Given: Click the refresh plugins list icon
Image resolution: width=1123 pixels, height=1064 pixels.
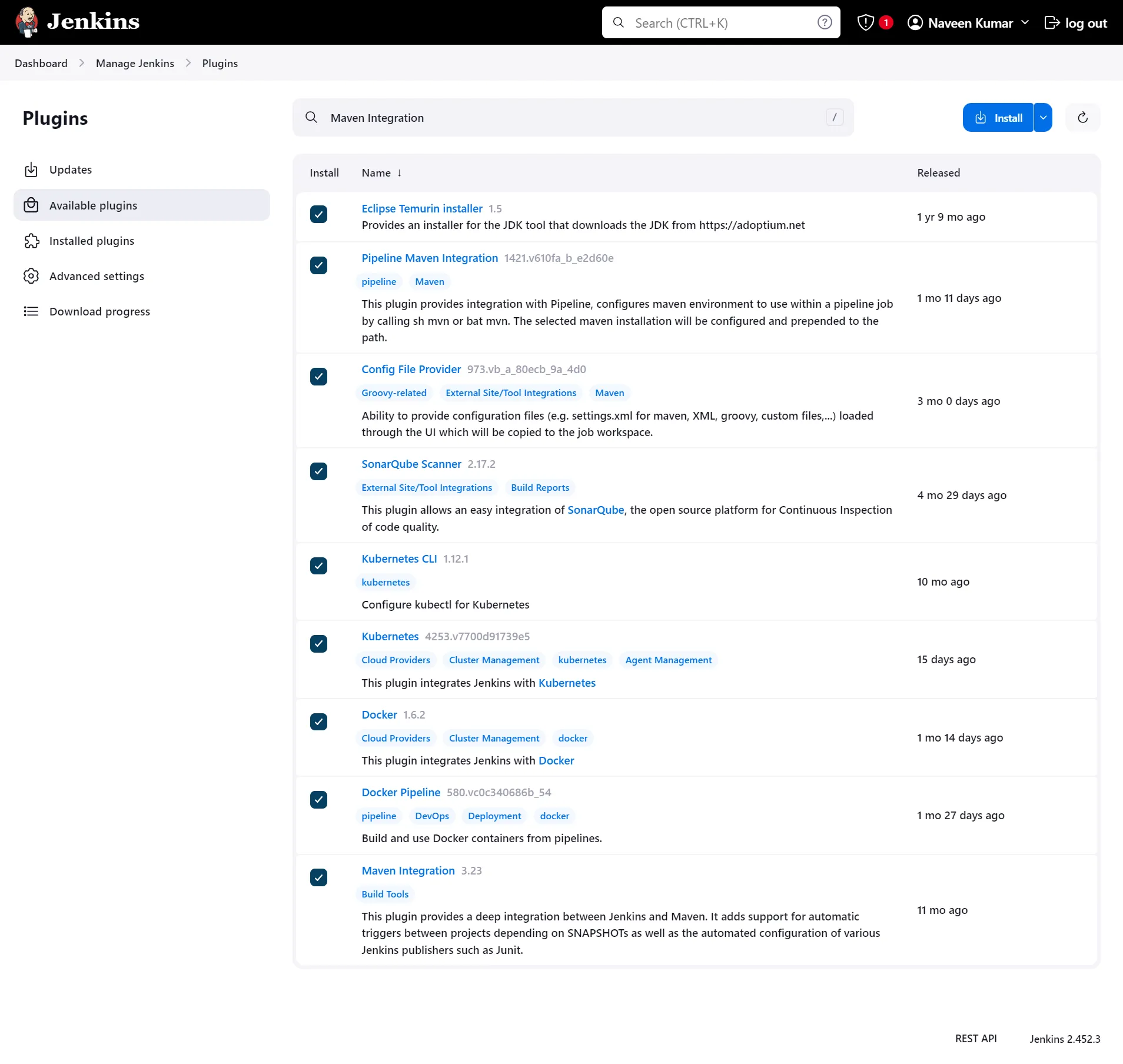Looking at the screenshot, I should pyautogui.click(x=1082, y=118).
